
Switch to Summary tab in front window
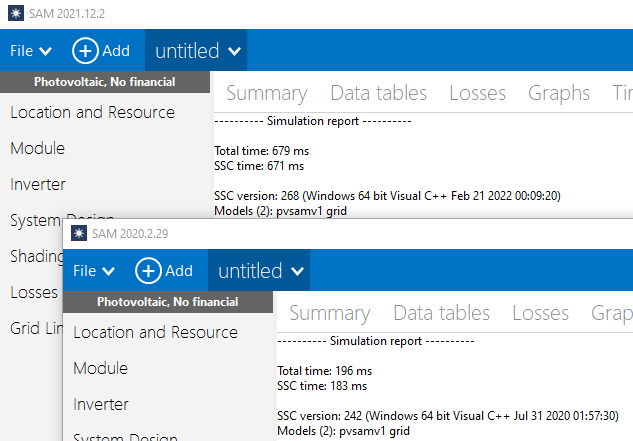(328, 313)
